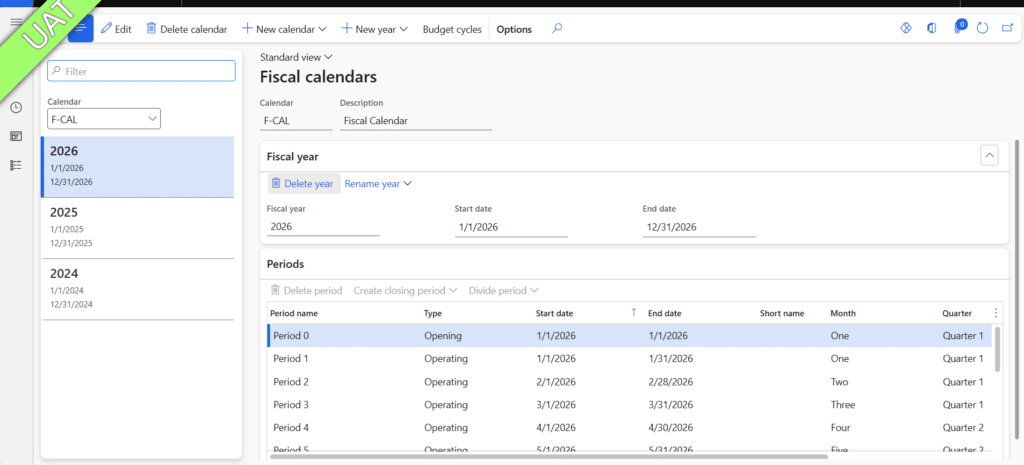Screen dimensions: 1024x465
Task: Click the Refresh page icon
Action: 982,29
